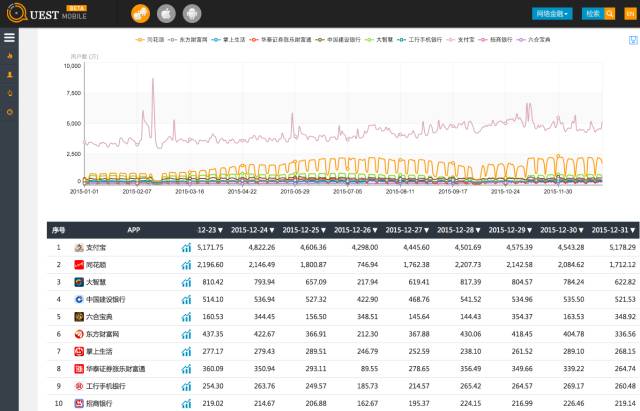Sort by the 2015-12-28 column arrow
Screen dimensions: 640x411
(x=478, y=230)
